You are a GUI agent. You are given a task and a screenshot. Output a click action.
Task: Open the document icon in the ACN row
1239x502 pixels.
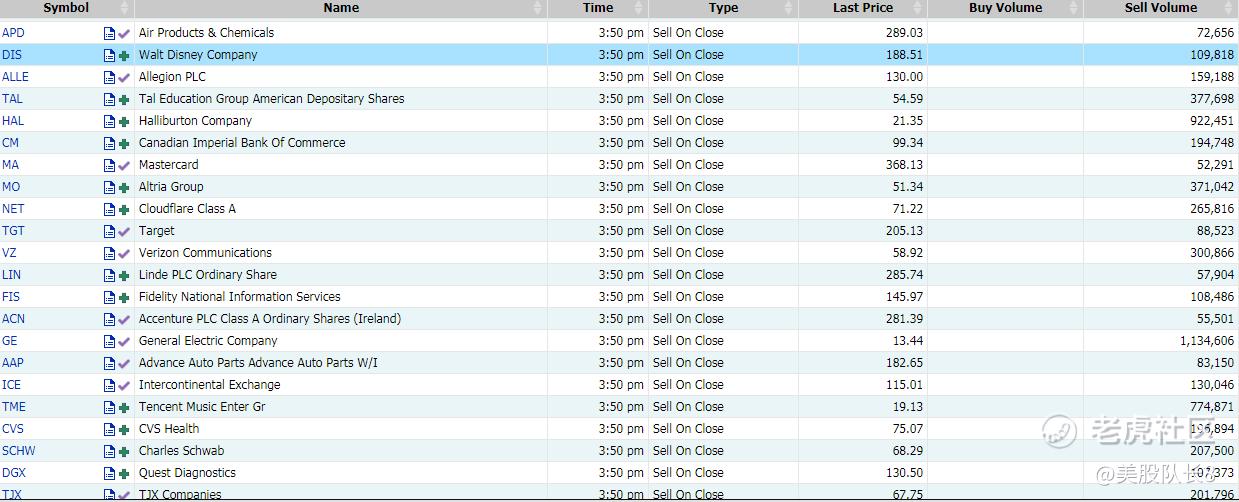point(109,319)
